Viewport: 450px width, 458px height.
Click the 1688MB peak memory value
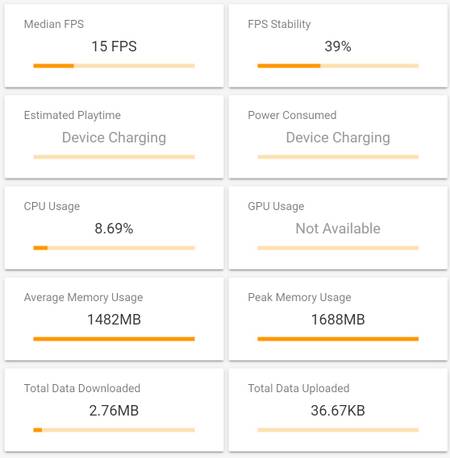[338, 319]
